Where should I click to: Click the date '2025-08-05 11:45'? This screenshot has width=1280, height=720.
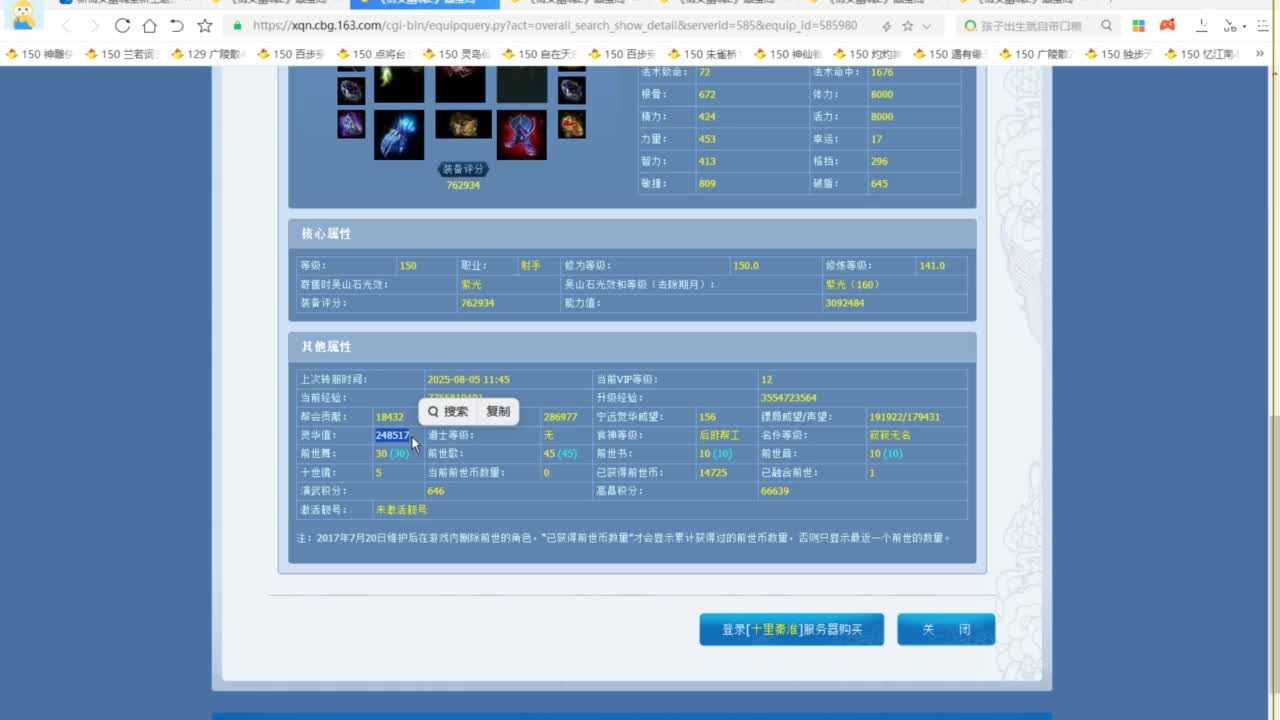(468, 380)
